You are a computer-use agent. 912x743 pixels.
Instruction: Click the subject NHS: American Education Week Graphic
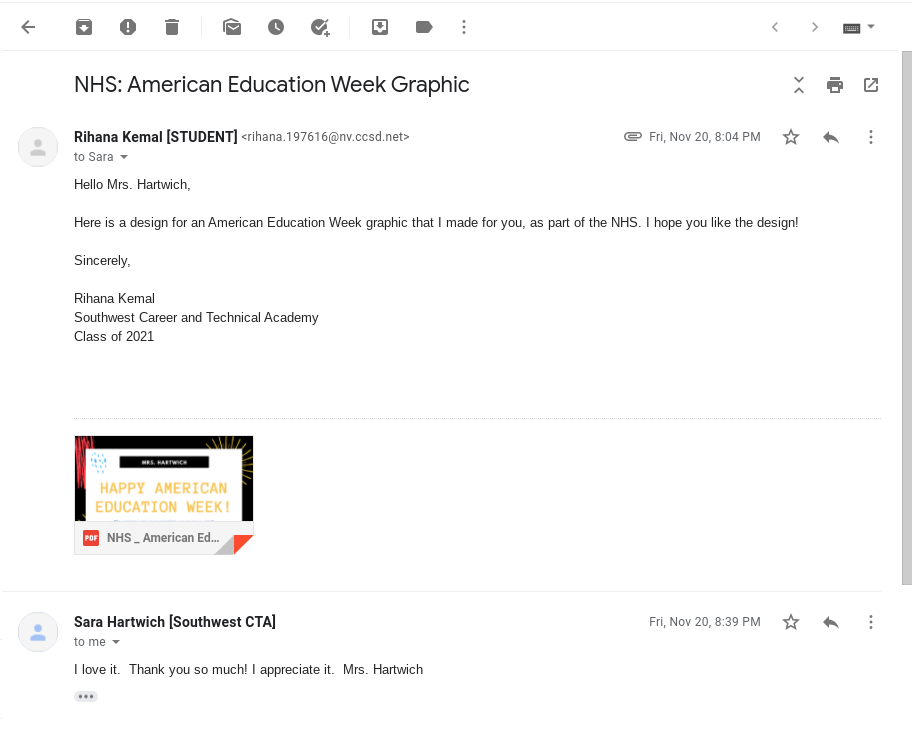(x=272, y=85)
